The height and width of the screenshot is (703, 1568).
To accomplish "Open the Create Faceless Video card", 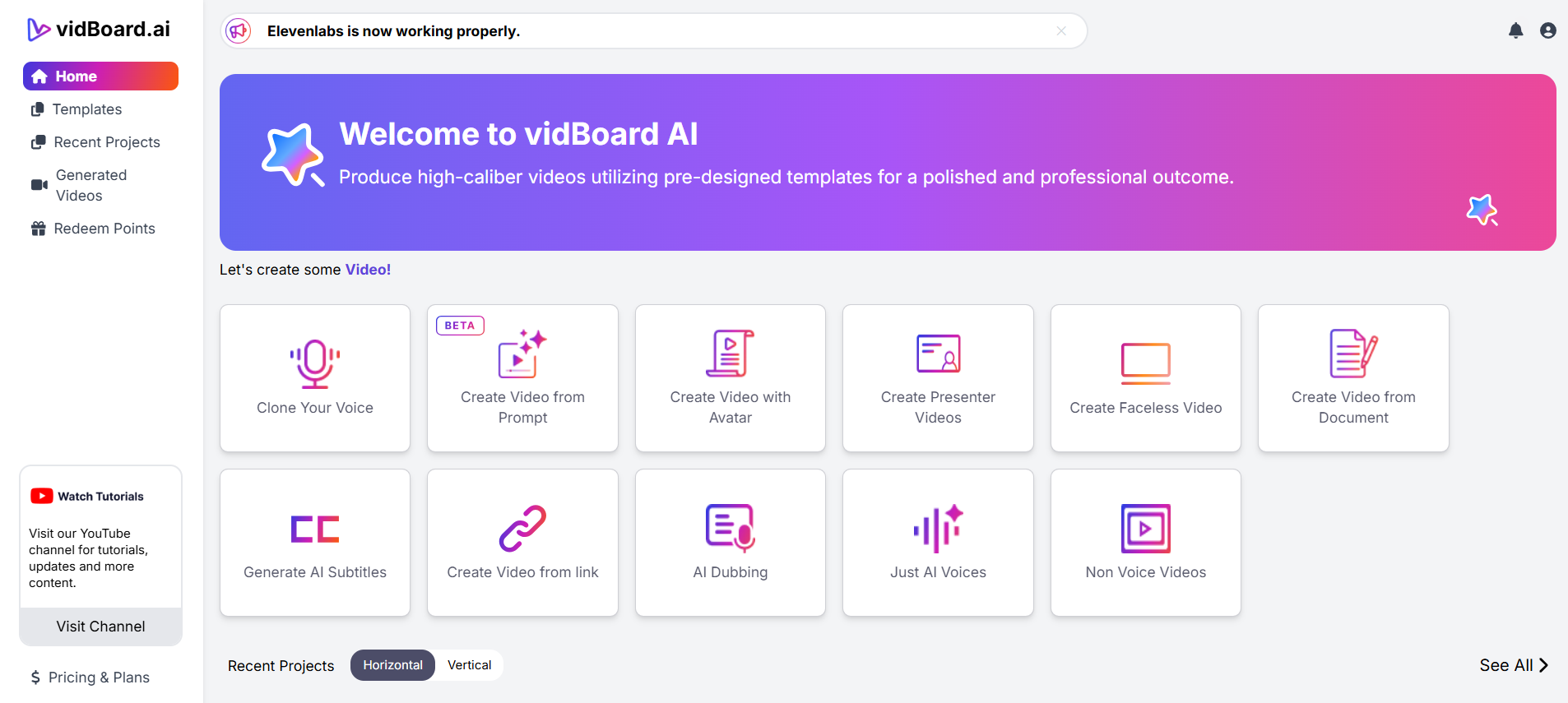I will [x=1145, y=378].
